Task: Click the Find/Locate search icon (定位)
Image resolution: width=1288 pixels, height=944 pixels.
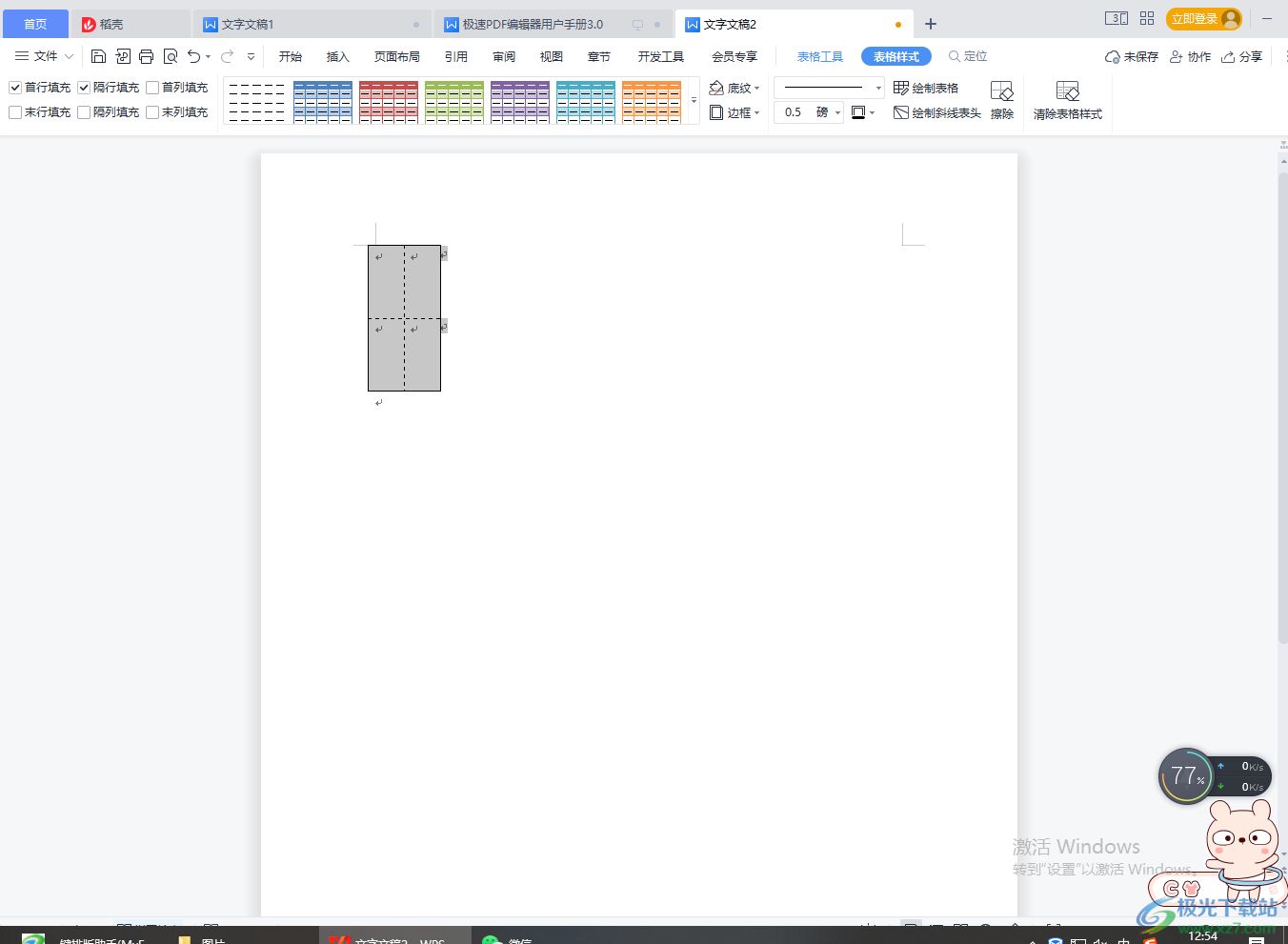Action: (954, 56)
